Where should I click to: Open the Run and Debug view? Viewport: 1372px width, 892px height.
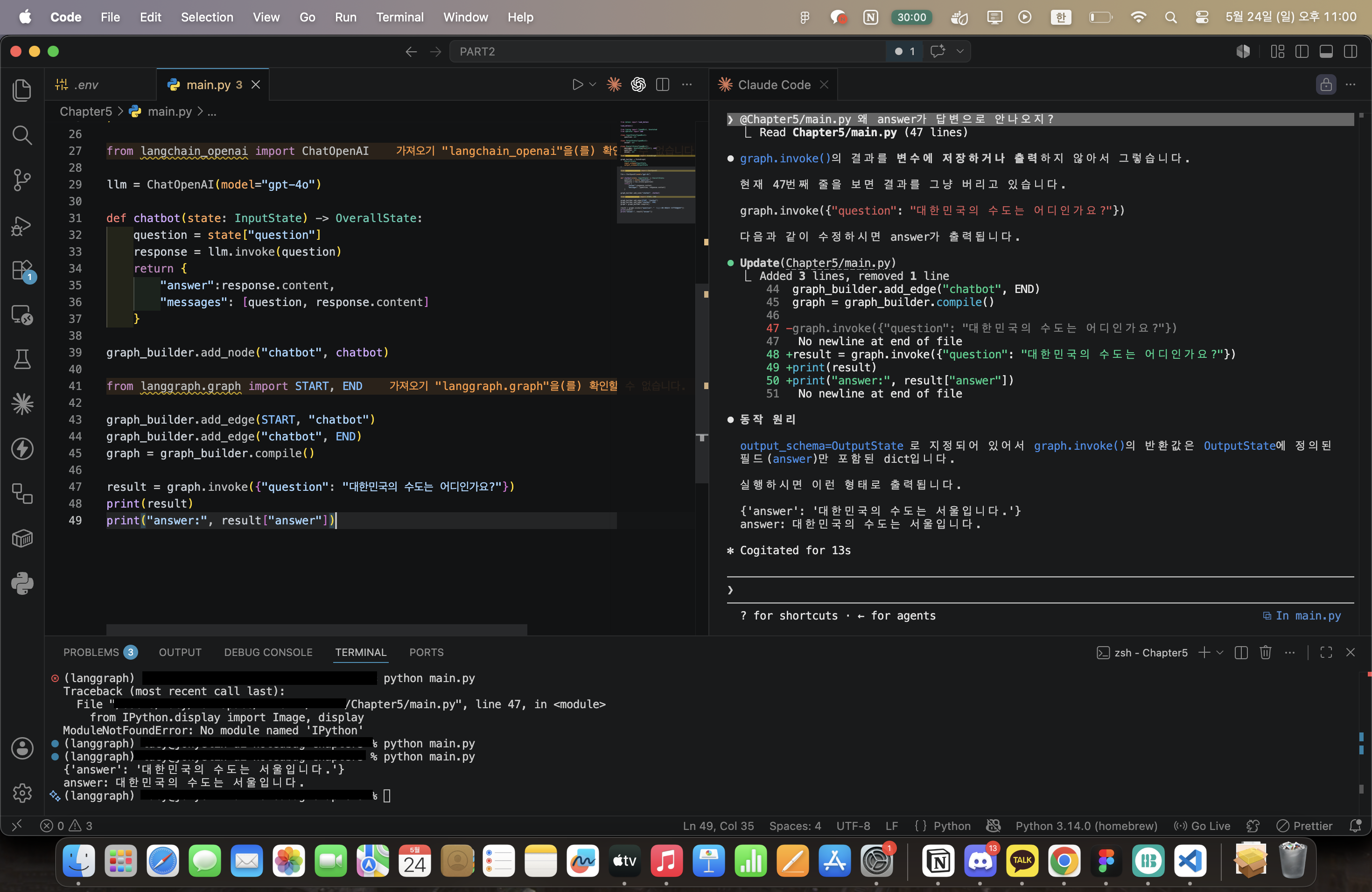[x=22, y=225]
